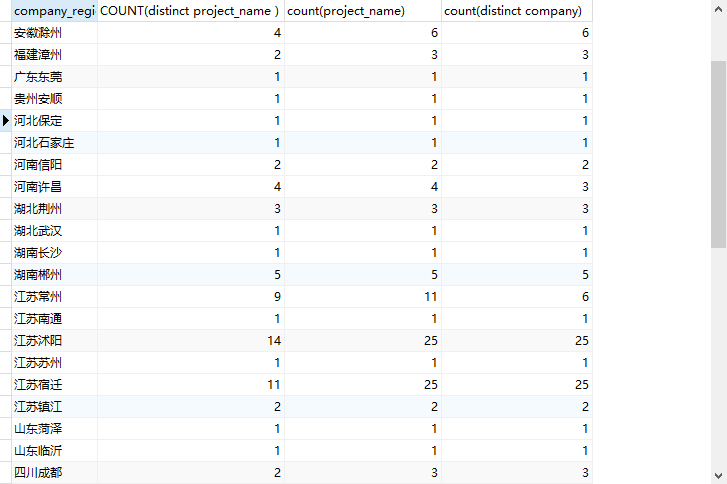
Task: Select the 福建漳州 region cell
Action: point(54,55)
